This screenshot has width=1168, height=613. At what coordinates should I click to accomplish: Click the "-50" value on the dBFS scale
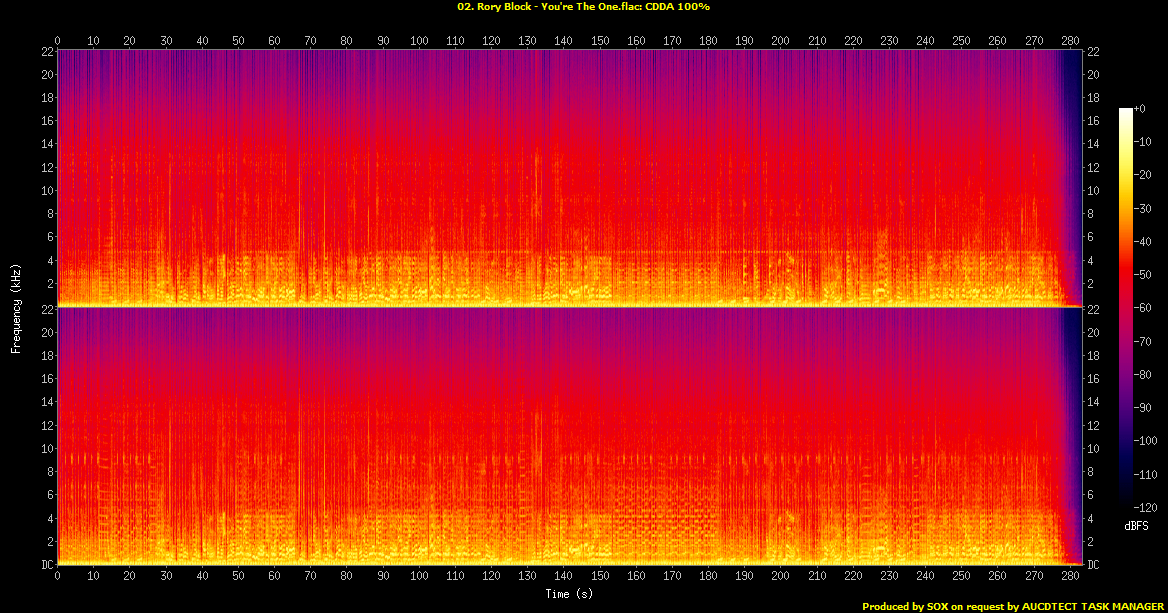[1143, 275]
